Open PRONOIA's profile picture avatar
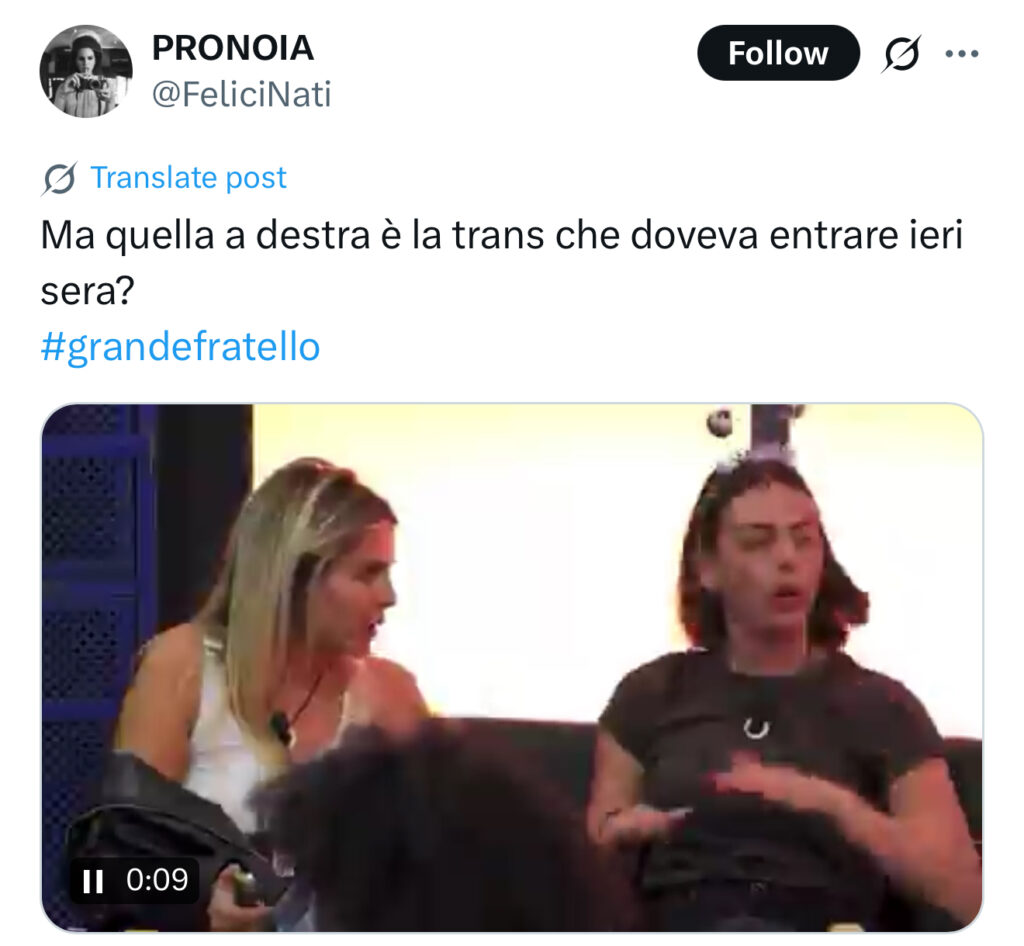The image size is (1024, 946). (x=86, y=71)
